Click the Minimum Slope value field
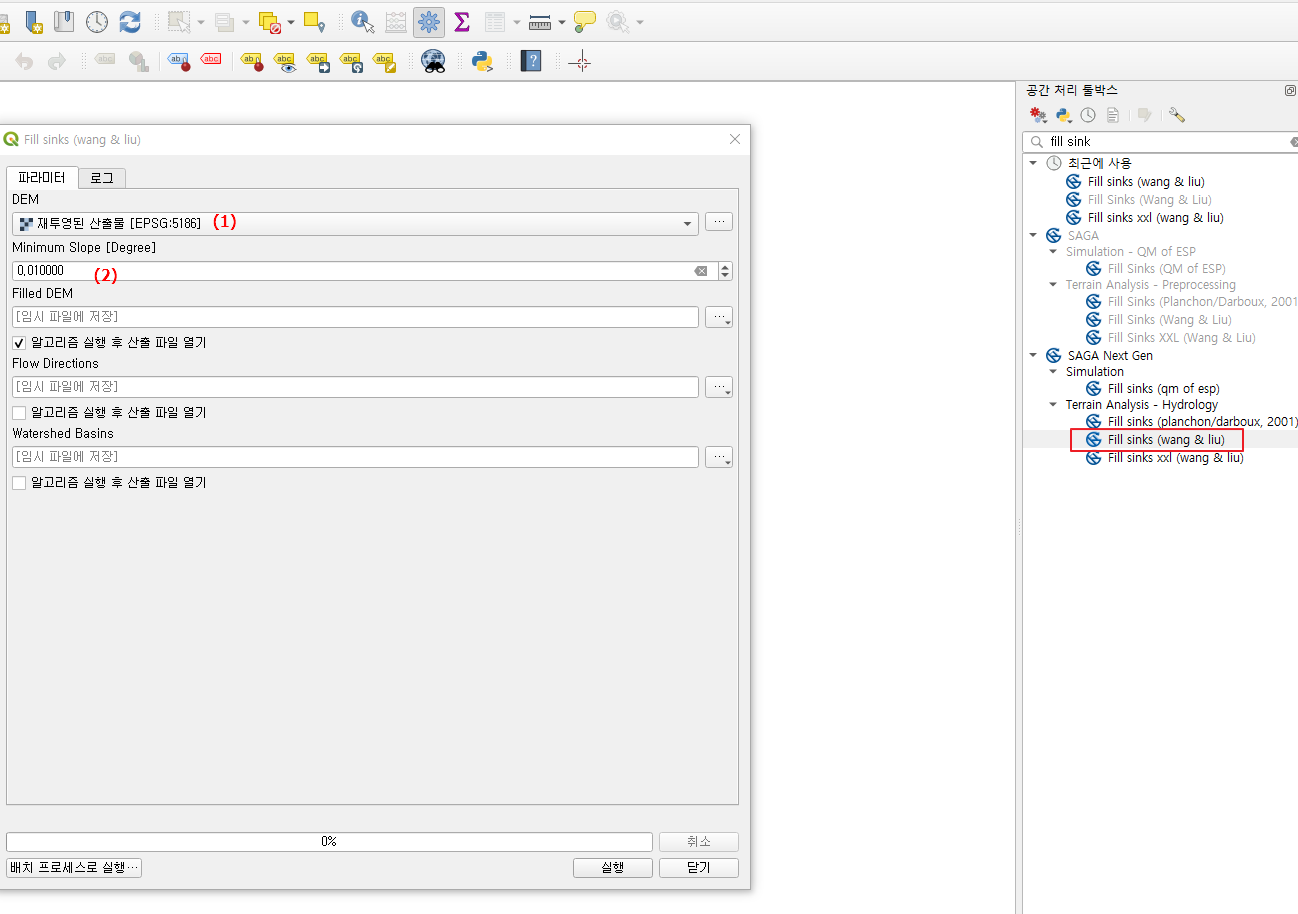 click(365, 271)
